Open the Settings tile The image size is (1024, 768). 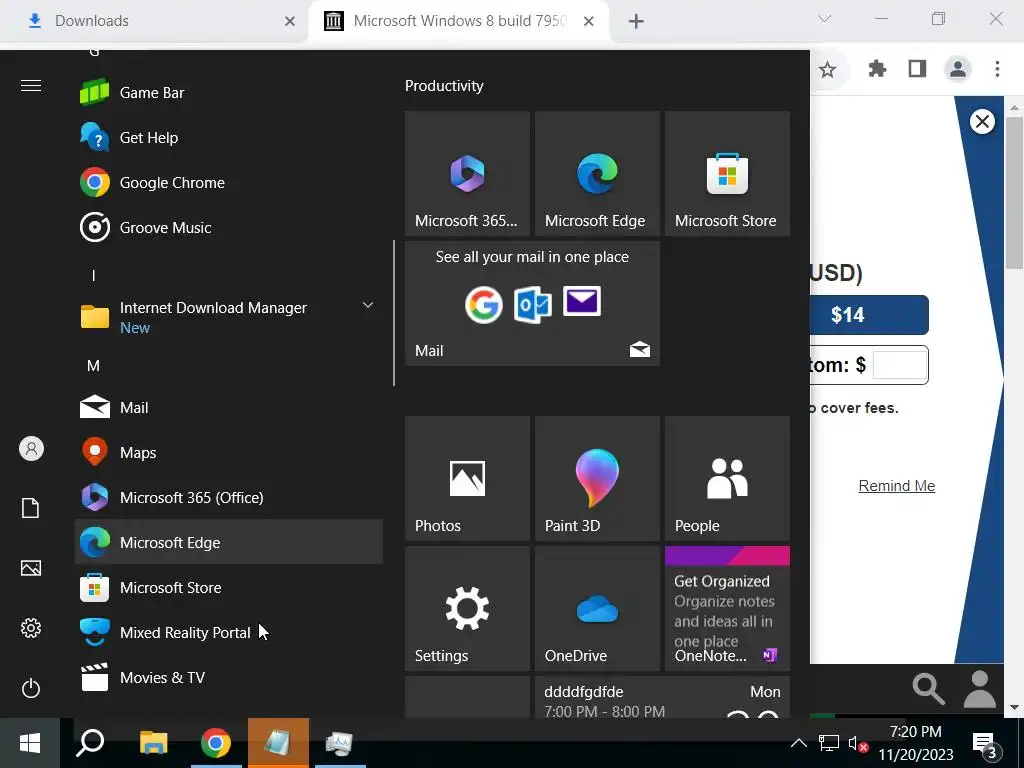[x=467, y=609]
